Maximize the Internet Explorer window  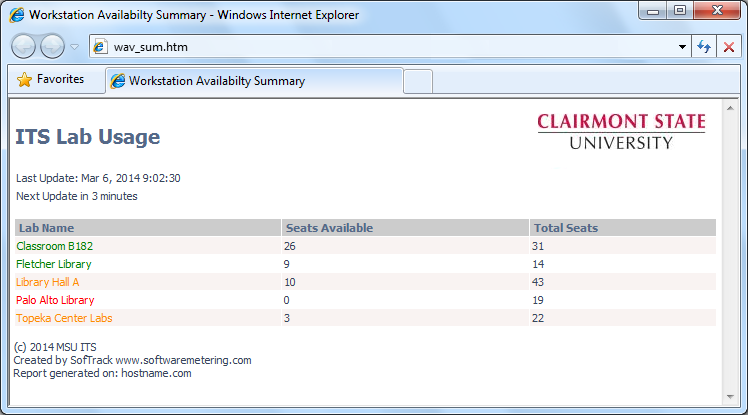coord(680,10)
